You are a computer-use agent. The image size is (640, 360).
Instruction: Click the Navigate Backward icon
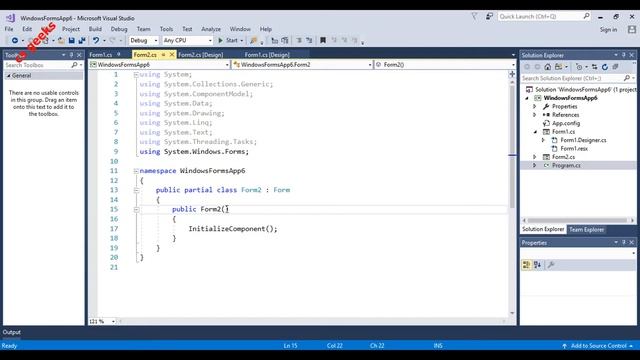point(15,40)
